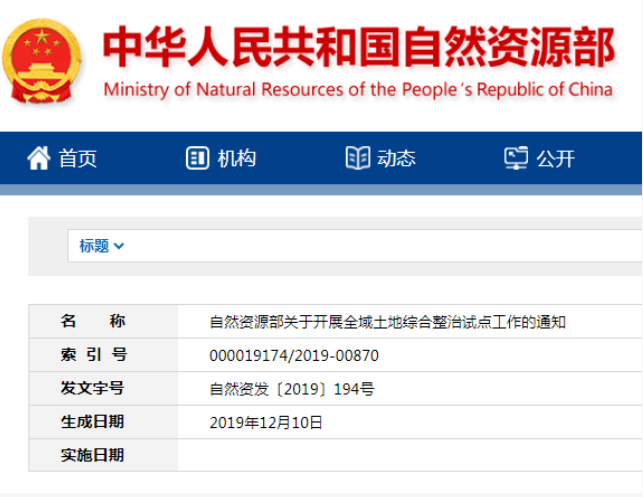Open the 机构 text label
Image resolution: width=643 pixels, height=497 pixels.
tap(237, 158)
